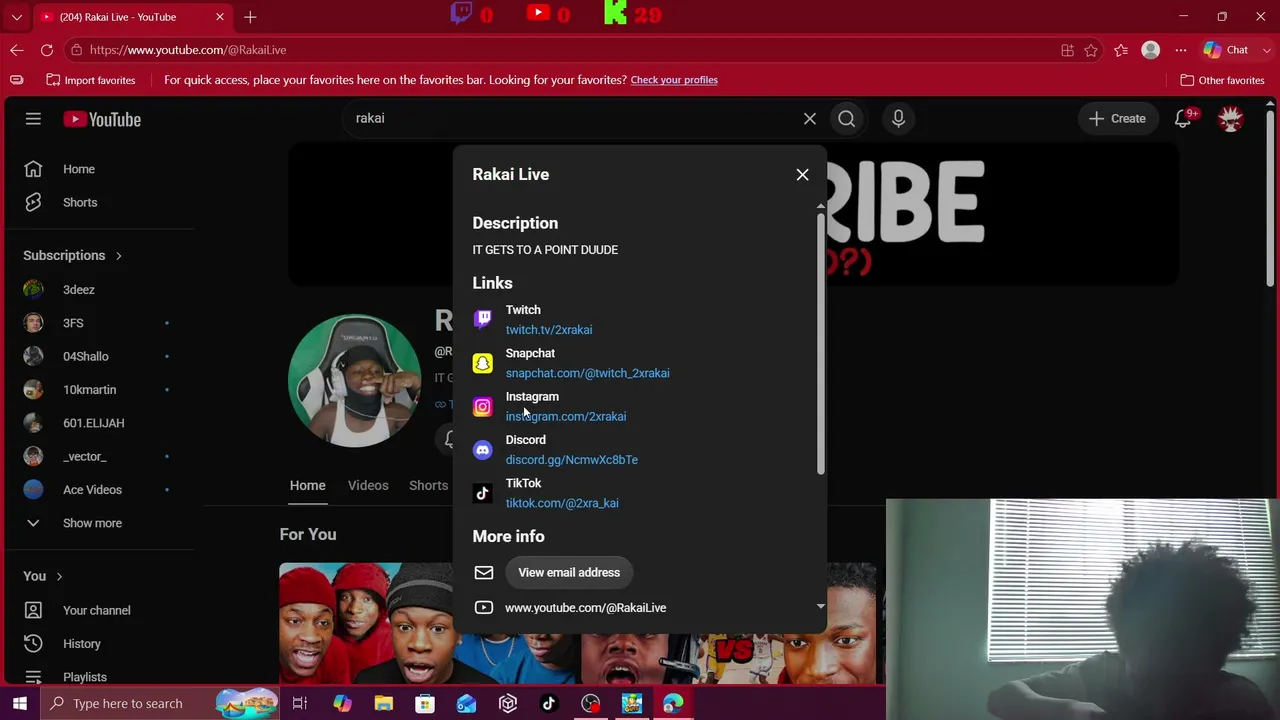
Task: Open the first For You video thumbnail
Action: coord(366,623)
